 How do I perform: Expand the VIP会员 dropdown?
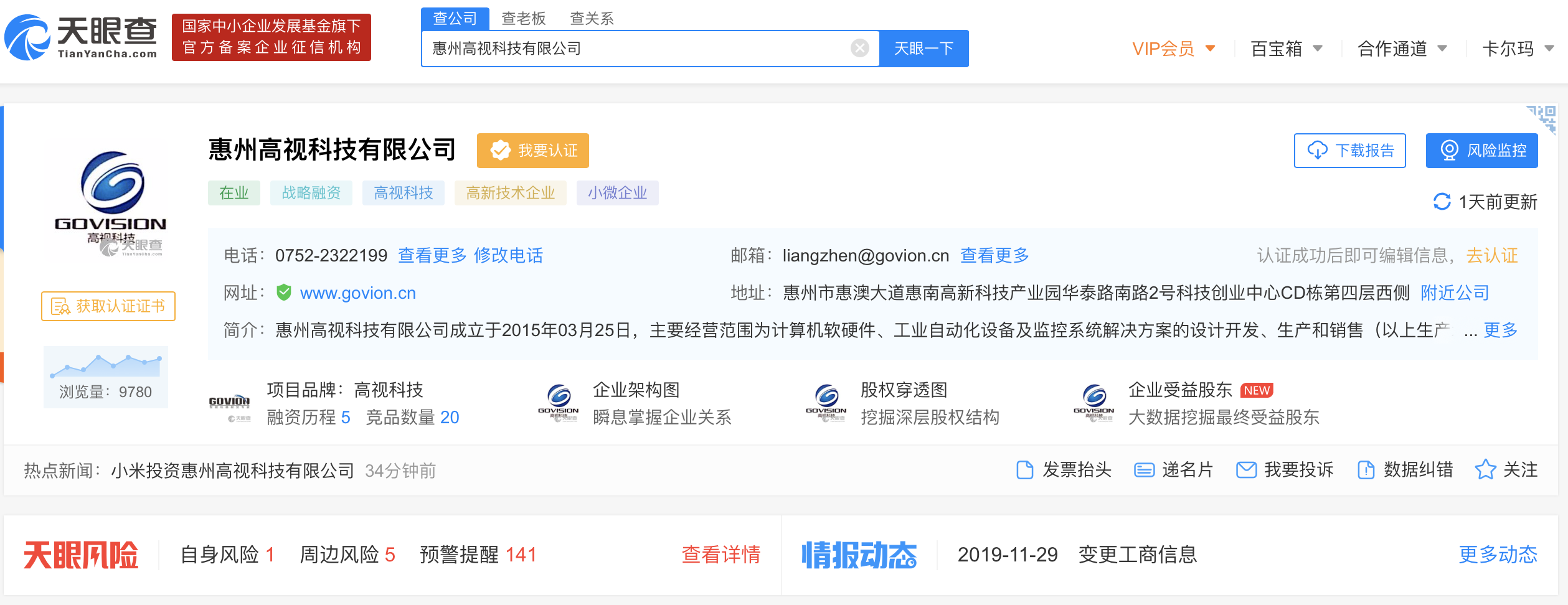(1174, 49)
